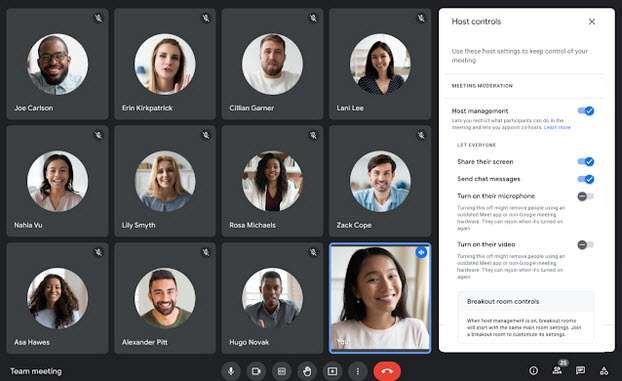Enable Turn on their microphone switch
The height and width of the screenshot is (381, 622).
pos(586,196)
